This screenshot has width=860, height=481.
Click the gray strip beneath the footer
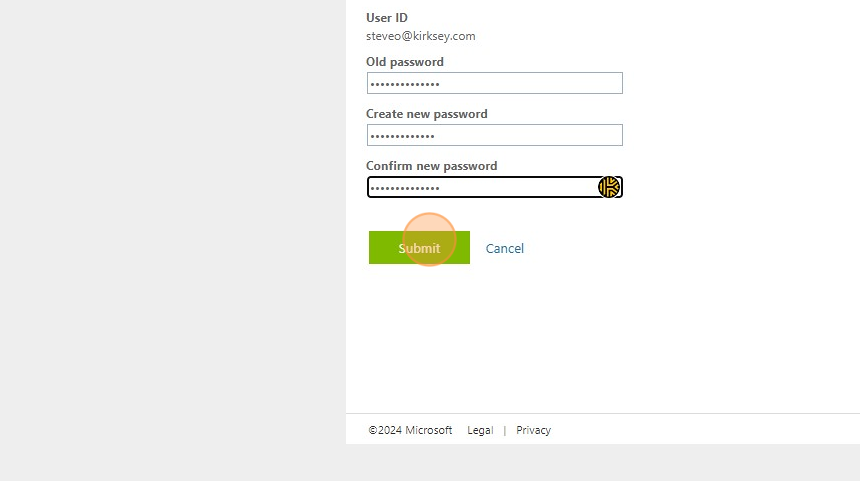click(x=600, y=462)
